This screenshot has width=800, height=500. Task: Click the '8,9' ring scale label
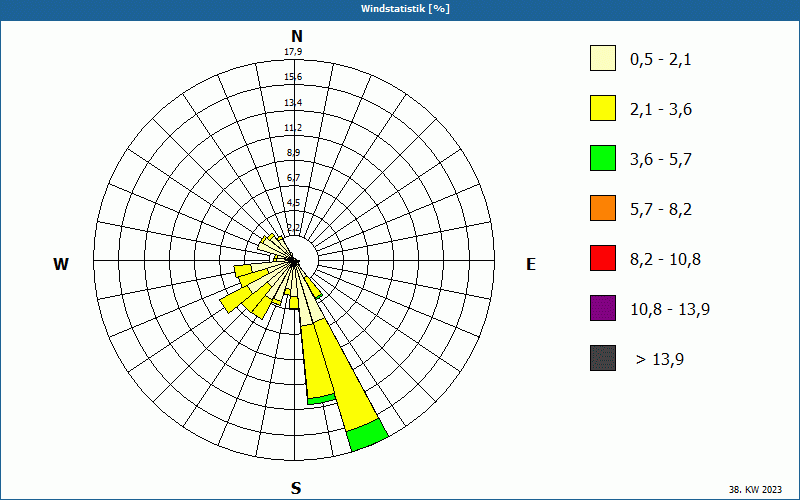[x=293, y=153]
